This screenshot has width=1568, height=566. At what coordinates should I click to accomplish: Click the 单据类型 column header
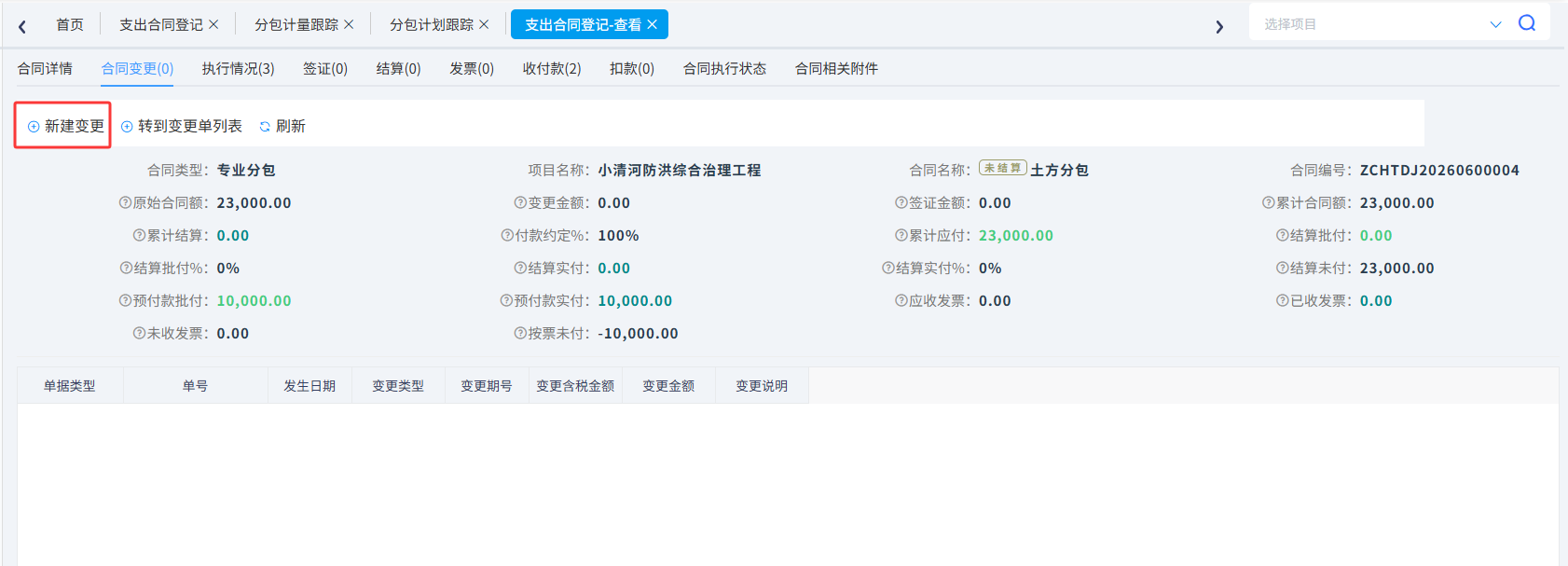click(x=70, y=385)
